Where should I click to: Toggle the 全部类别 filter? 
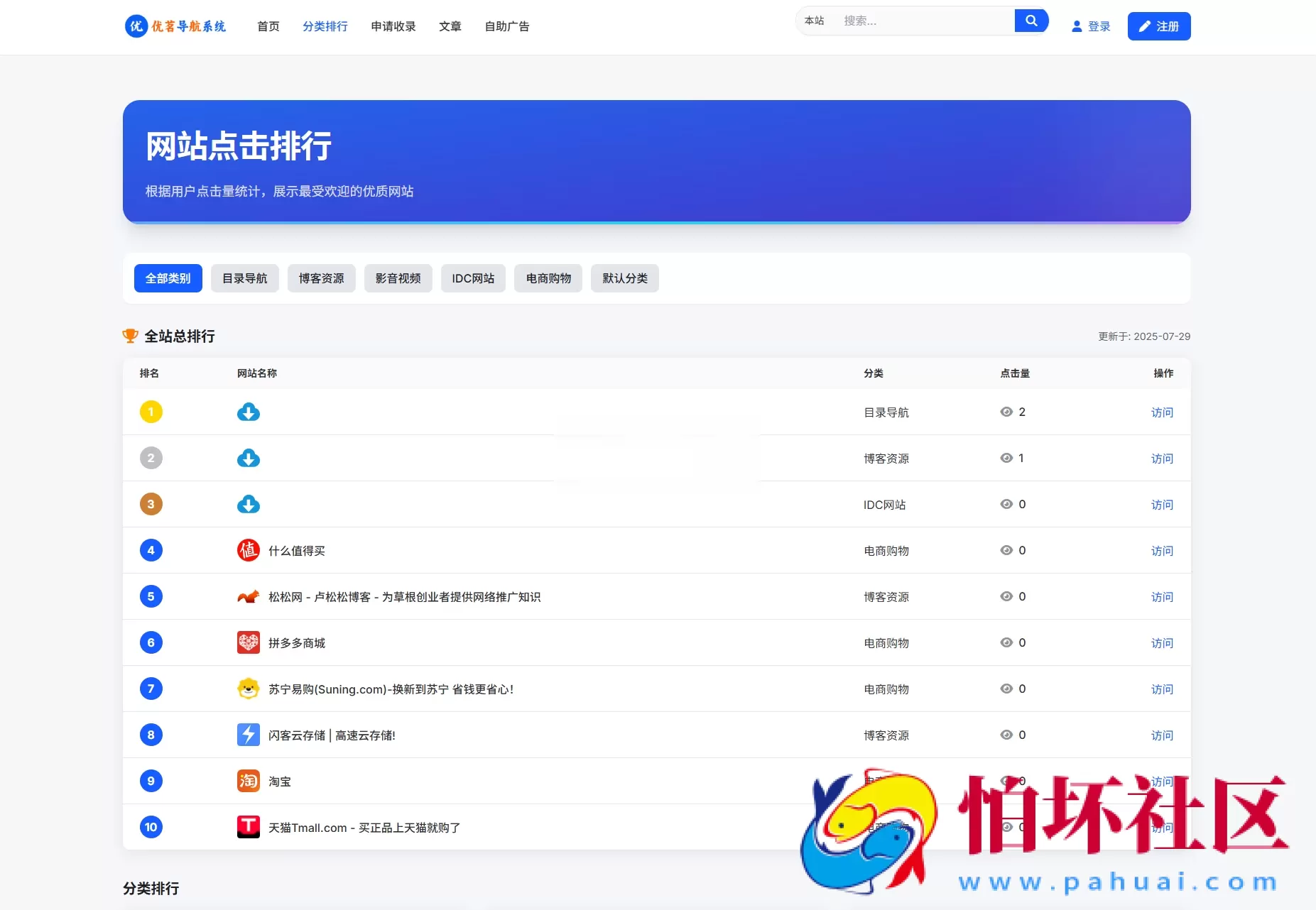click(x=168, y=278)
